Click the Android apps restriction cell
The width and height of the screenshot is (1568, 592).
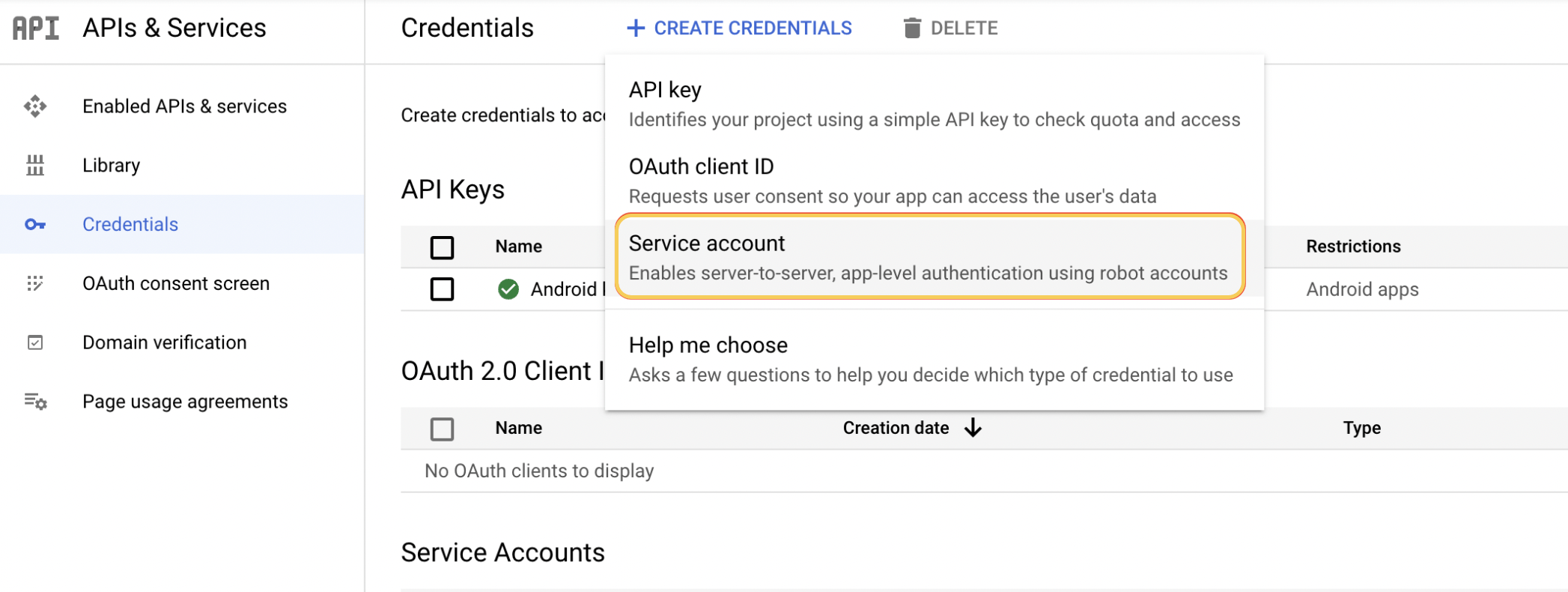pyautogui.click(x=1362, y=289)
